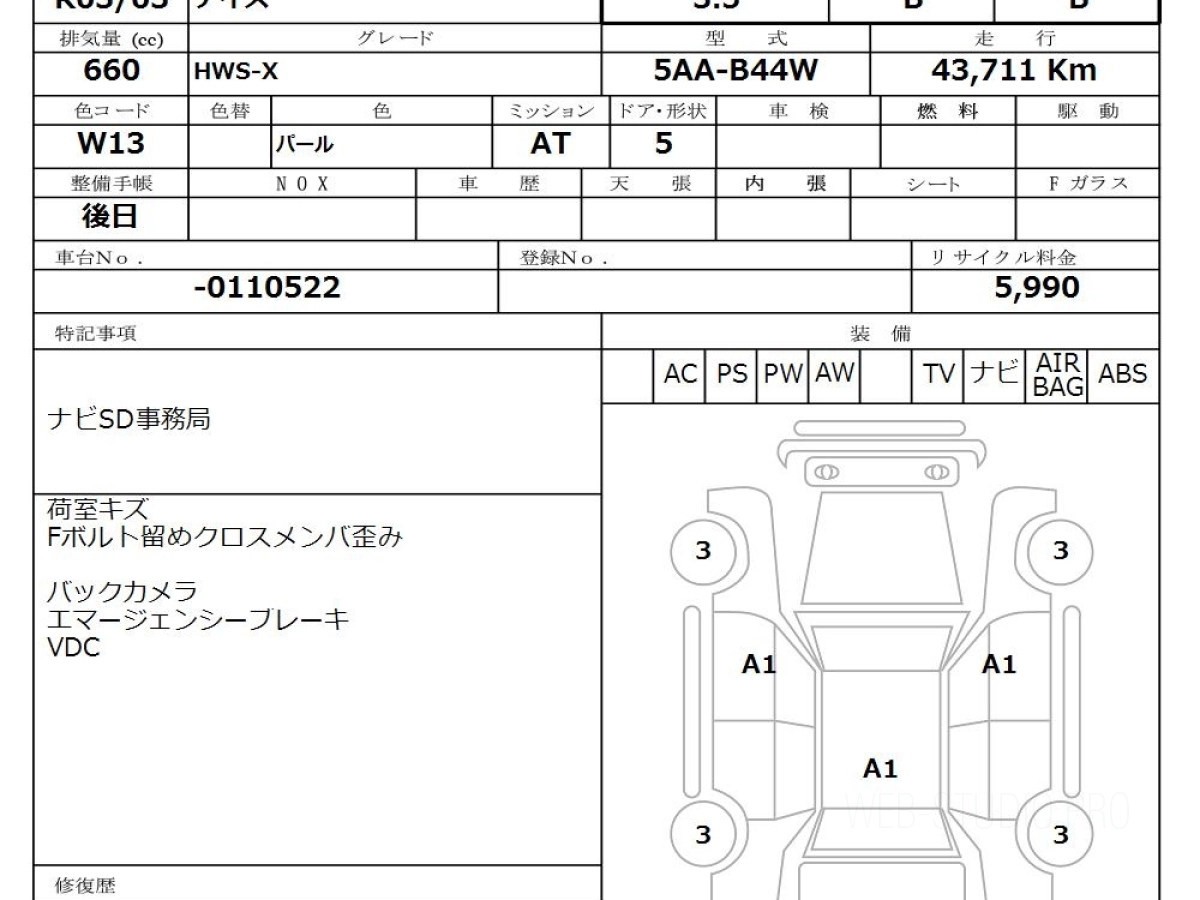Click rear-left tire marker 3
Screen dimensions: 1200x900
[x=703, y=834]
